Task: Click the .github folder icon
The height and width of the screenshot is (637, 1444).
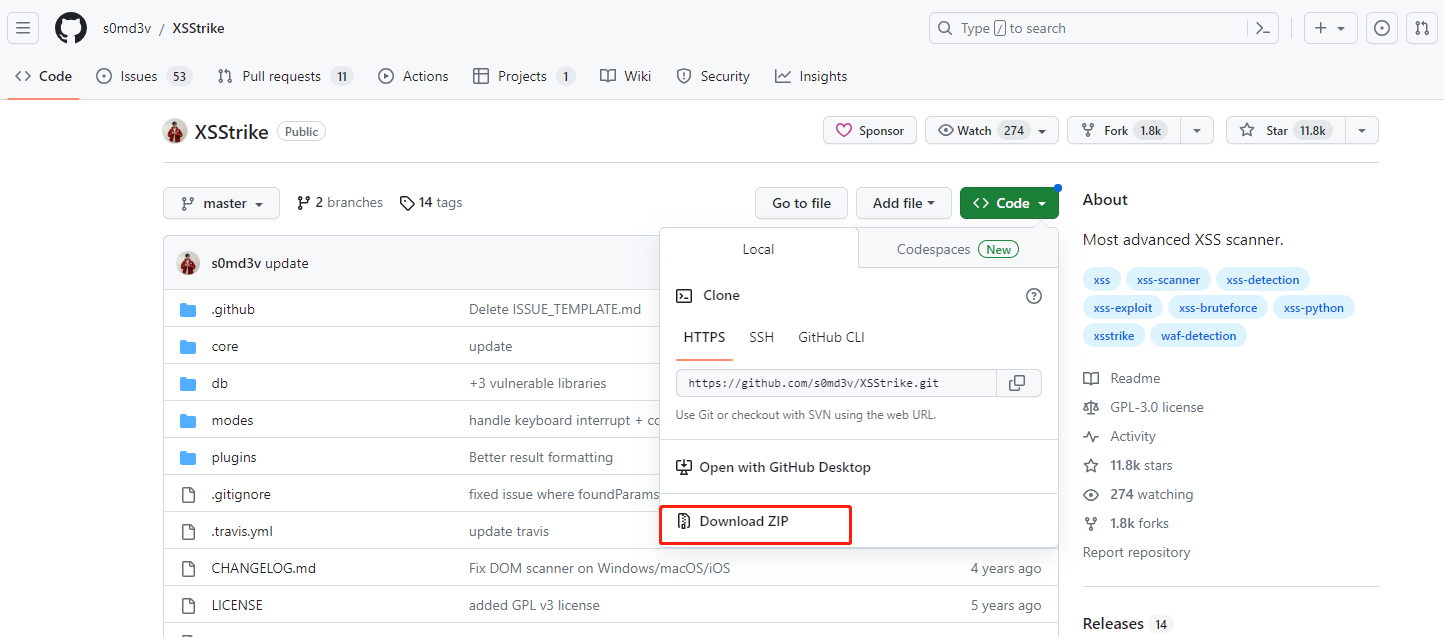Action: pos(188,310)
